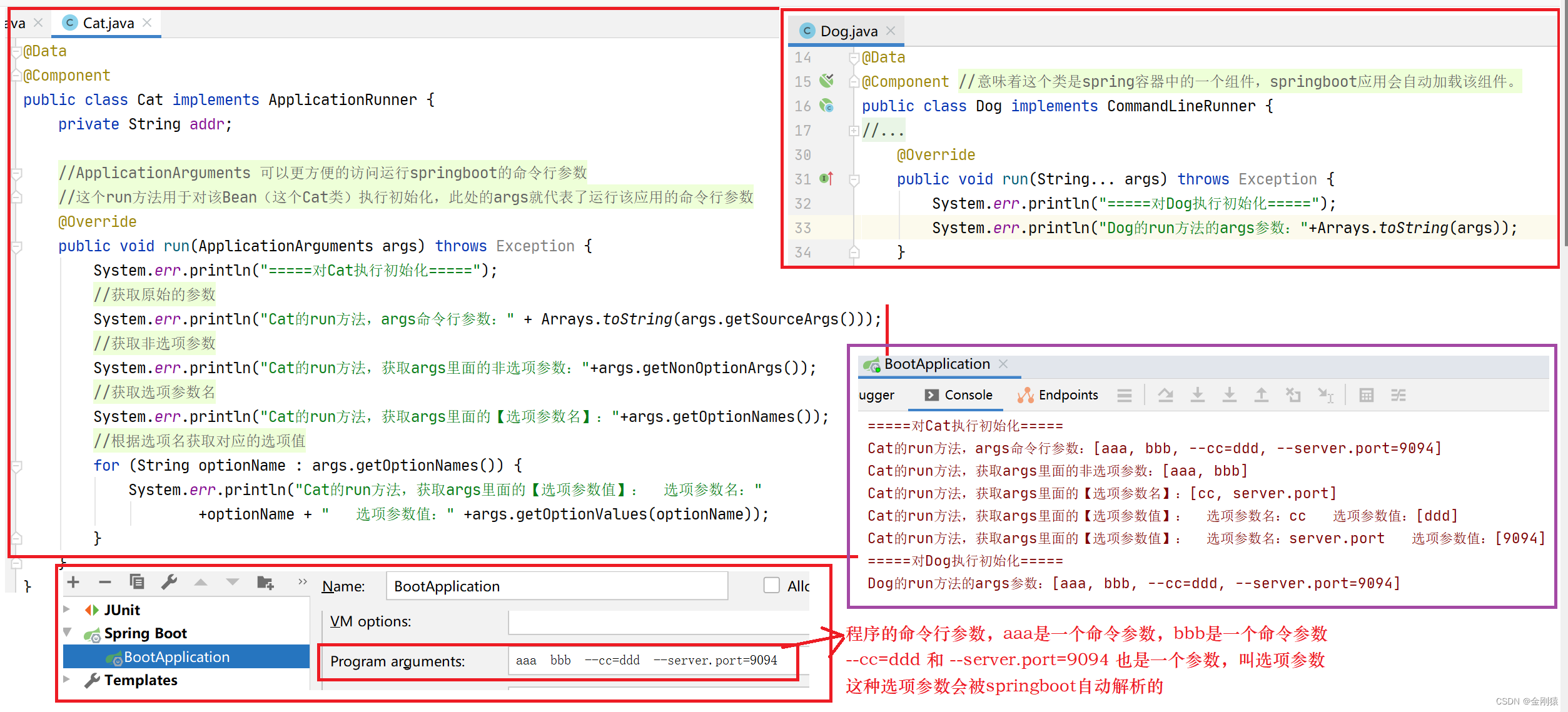Close the Dog.java editor tab
1568x712 pixels.
pos(891,31)
